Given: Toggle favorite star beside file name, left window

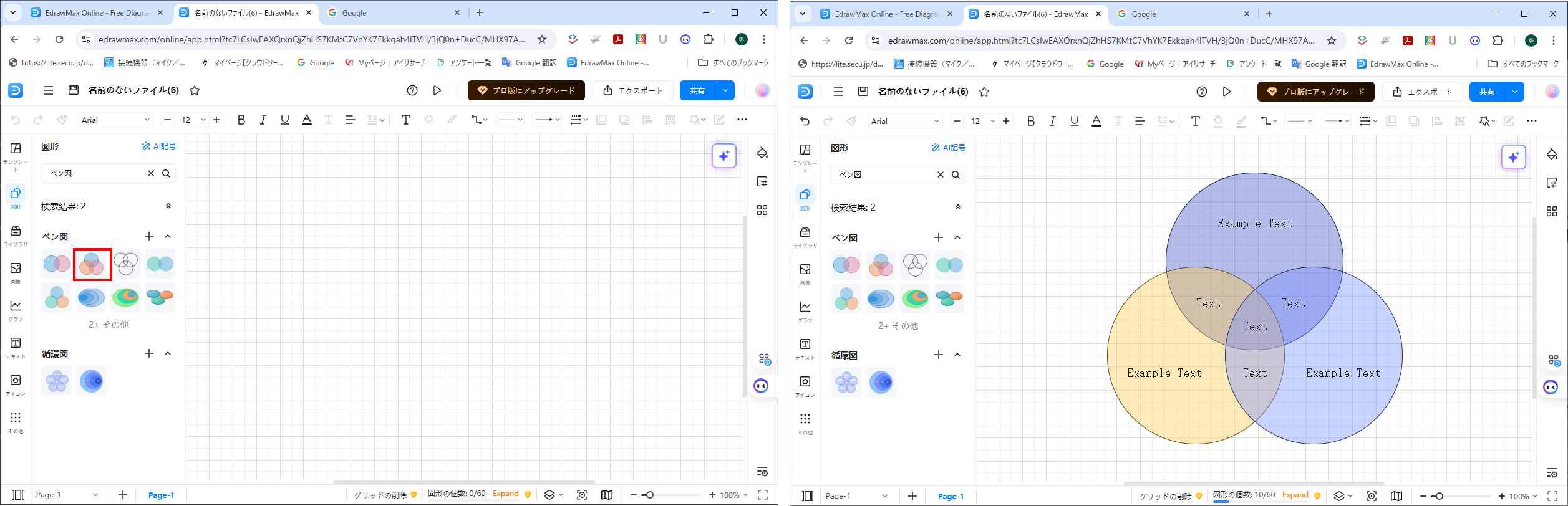Looking at the screenshot, I should pos(195,90).
